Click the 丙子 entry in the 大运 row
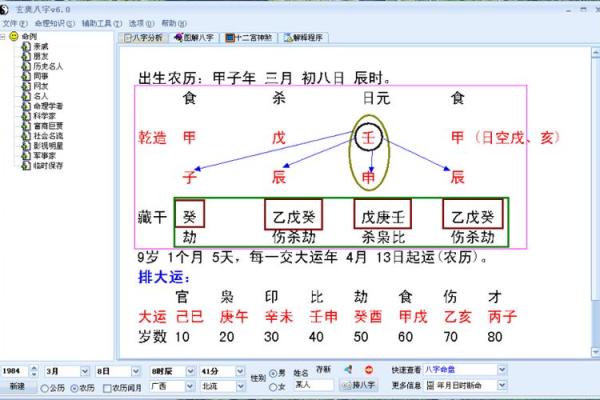600x400 pixels. (502, 317)
